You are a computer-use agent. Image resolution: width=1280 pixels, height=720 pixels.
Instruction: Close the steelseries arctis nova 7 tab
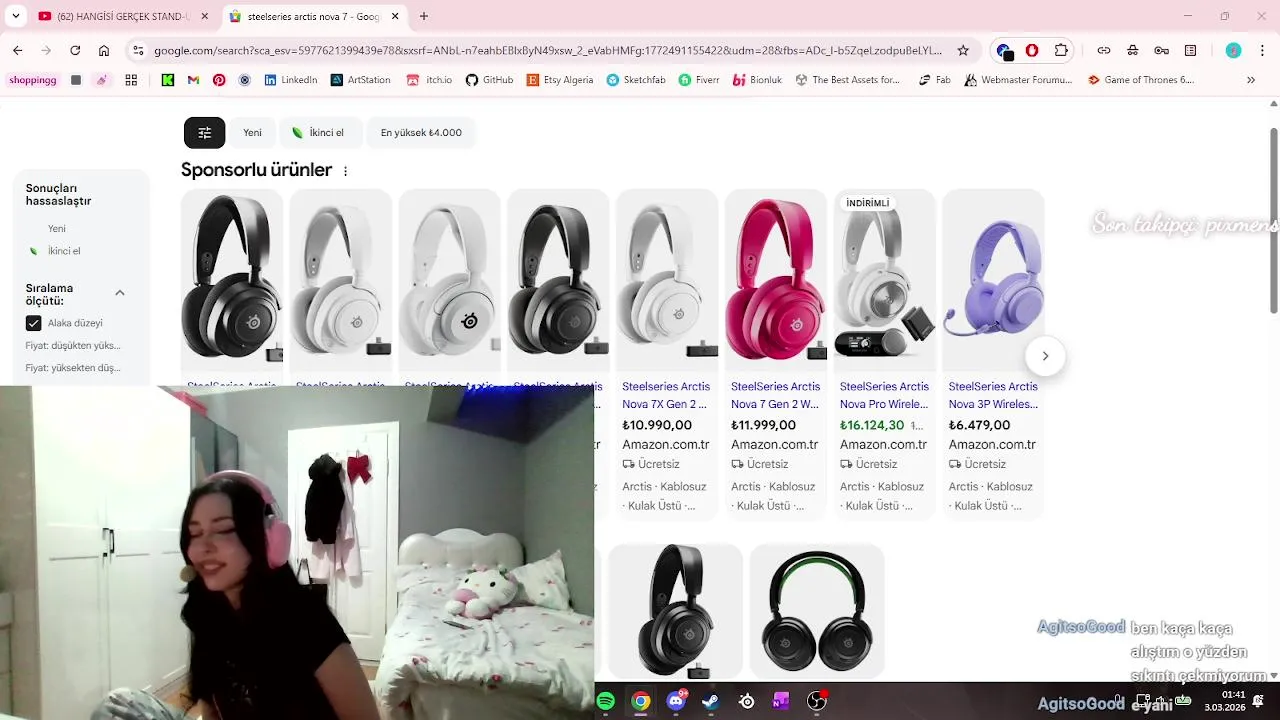(395, 16)
